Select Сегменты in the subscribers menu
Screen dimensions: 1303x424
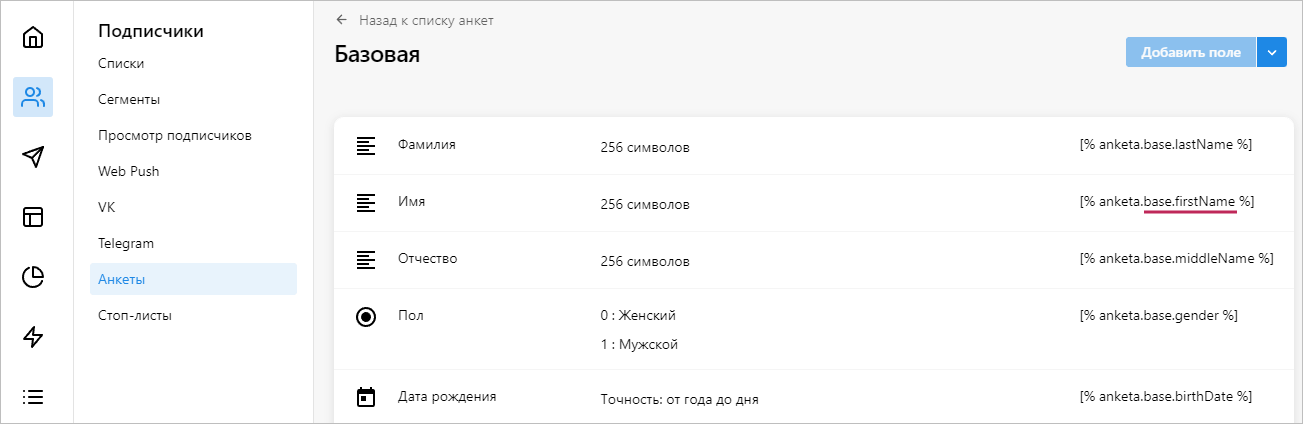[129, 99]
